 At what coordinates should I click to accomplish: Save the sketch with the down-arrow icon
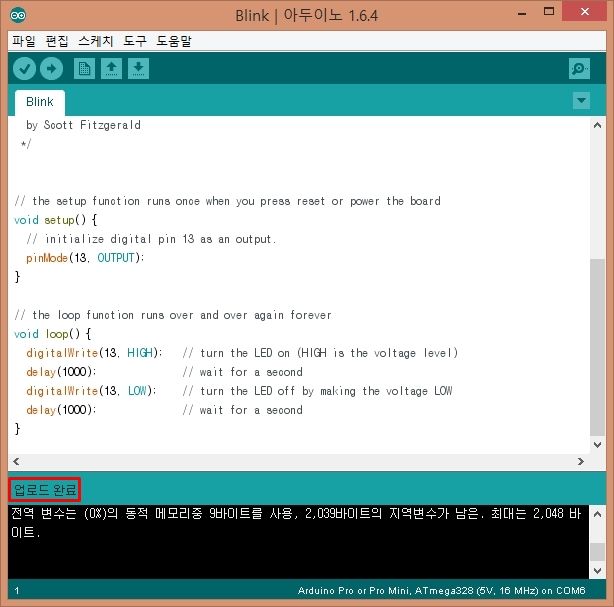point(138,69)
